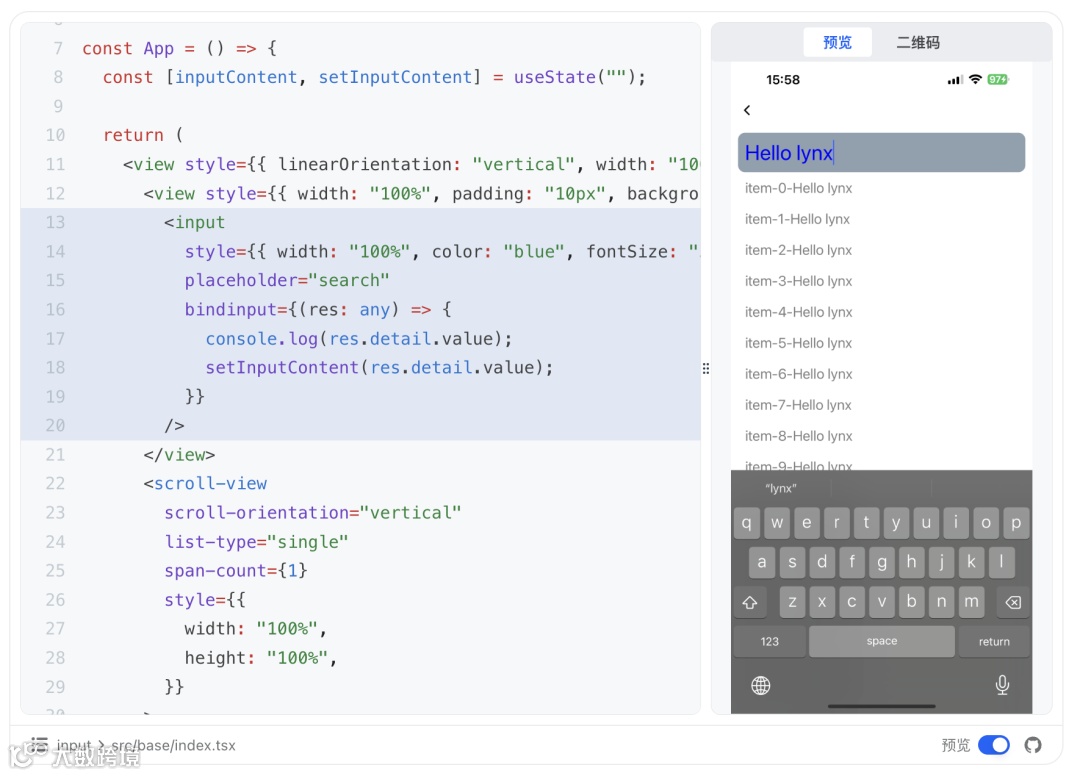Image resolution: width=1080 pixels, height=776 pixels.
Task: Tap the x key
Action: point(822,602)
